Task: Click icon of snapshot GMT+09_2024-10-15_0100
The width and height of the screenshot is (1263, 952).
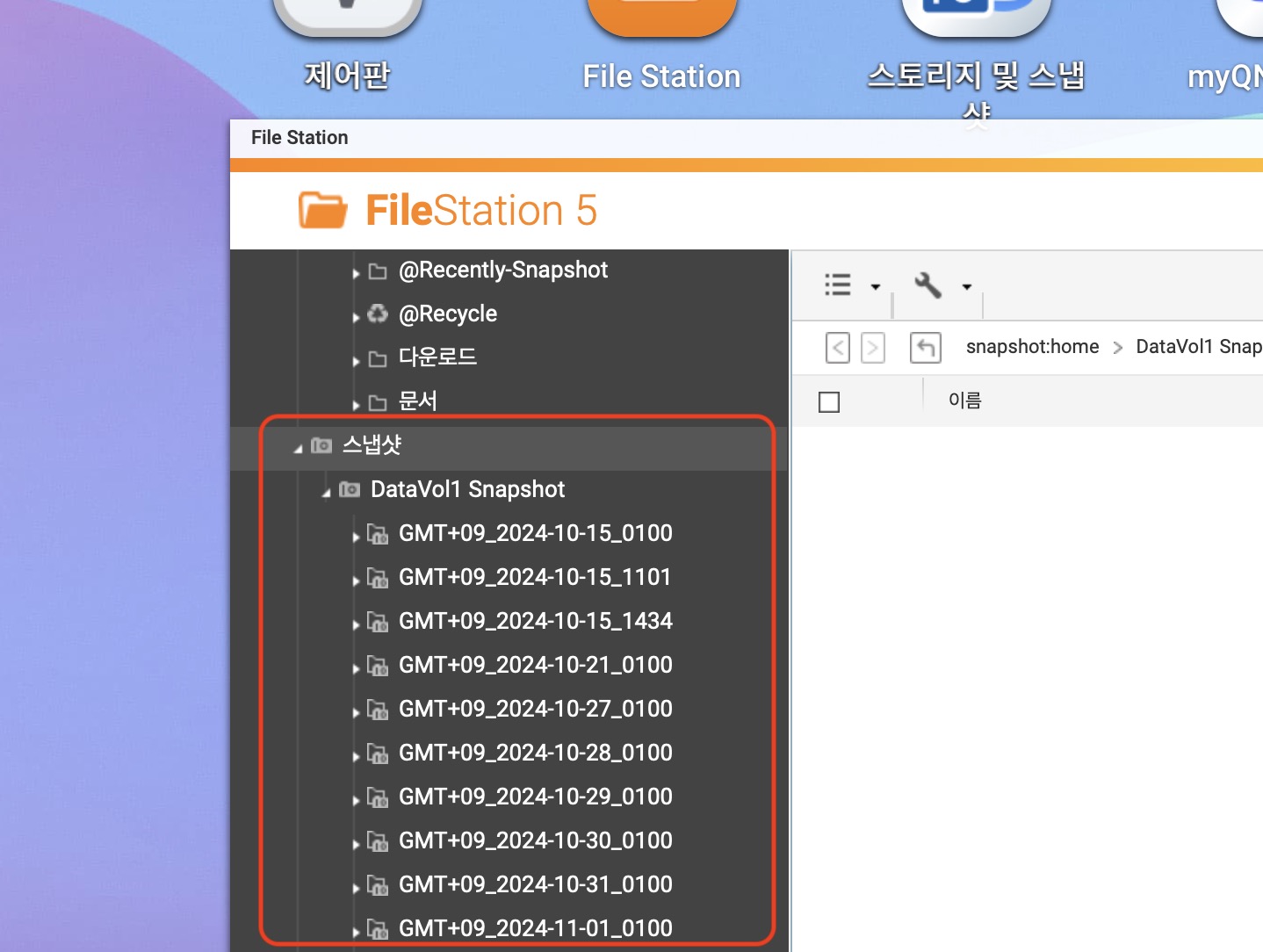Action: click(x=378, y=534)
